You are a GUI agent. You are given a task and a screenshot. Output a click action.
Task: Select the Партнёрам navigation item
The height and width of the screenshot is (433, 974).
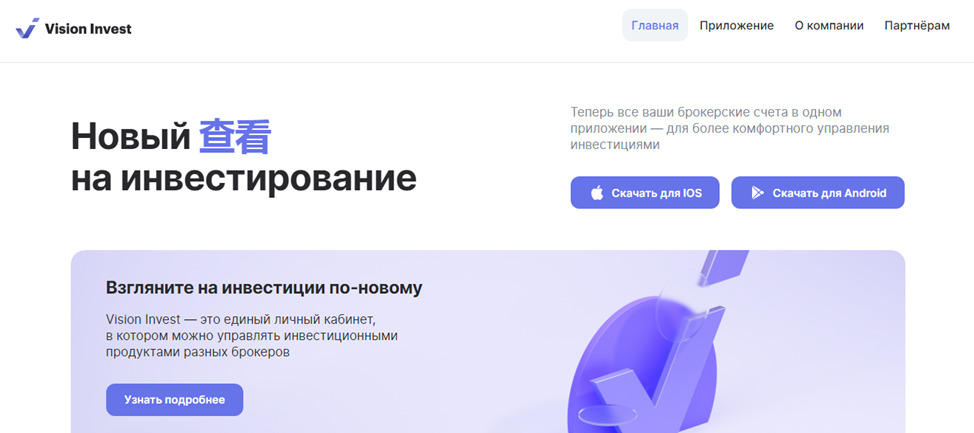point(917,25)
